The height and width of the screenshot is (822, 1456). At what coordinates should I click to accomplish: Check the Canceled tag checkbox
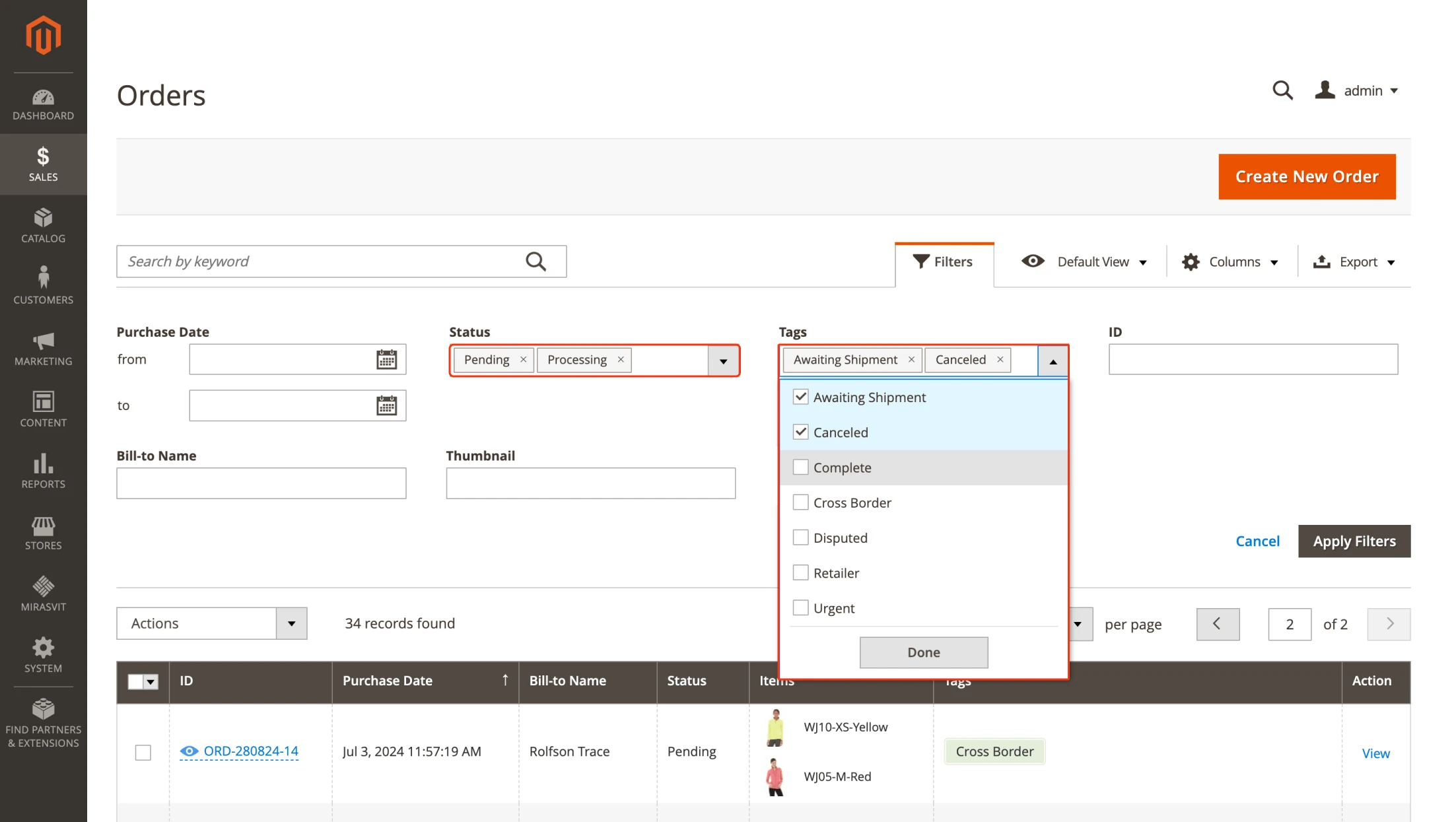tap(800, 432)
